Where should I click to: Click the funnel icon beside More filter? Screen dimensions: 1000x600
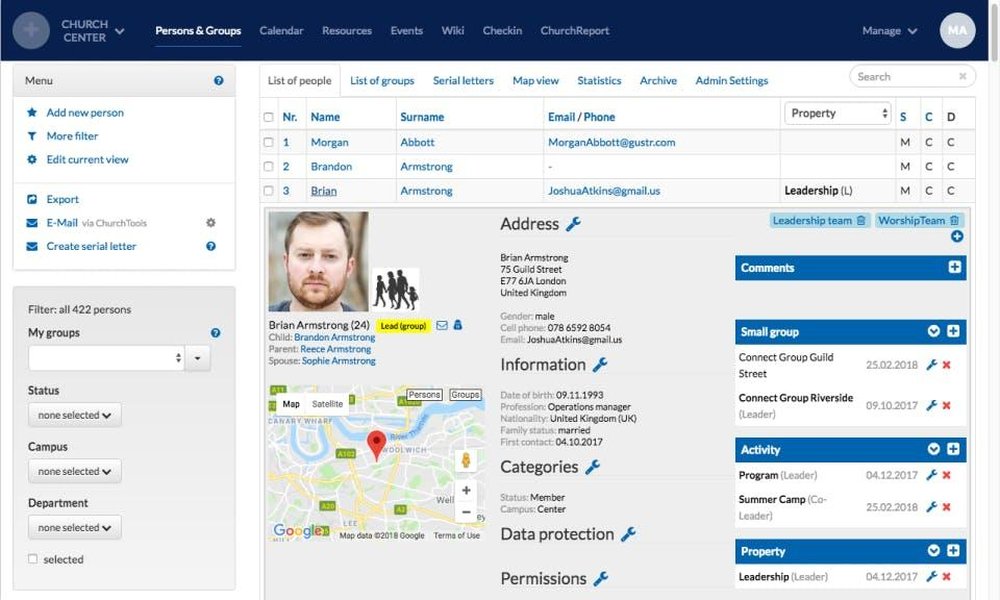pyautogui.click(x=32, y=136)
